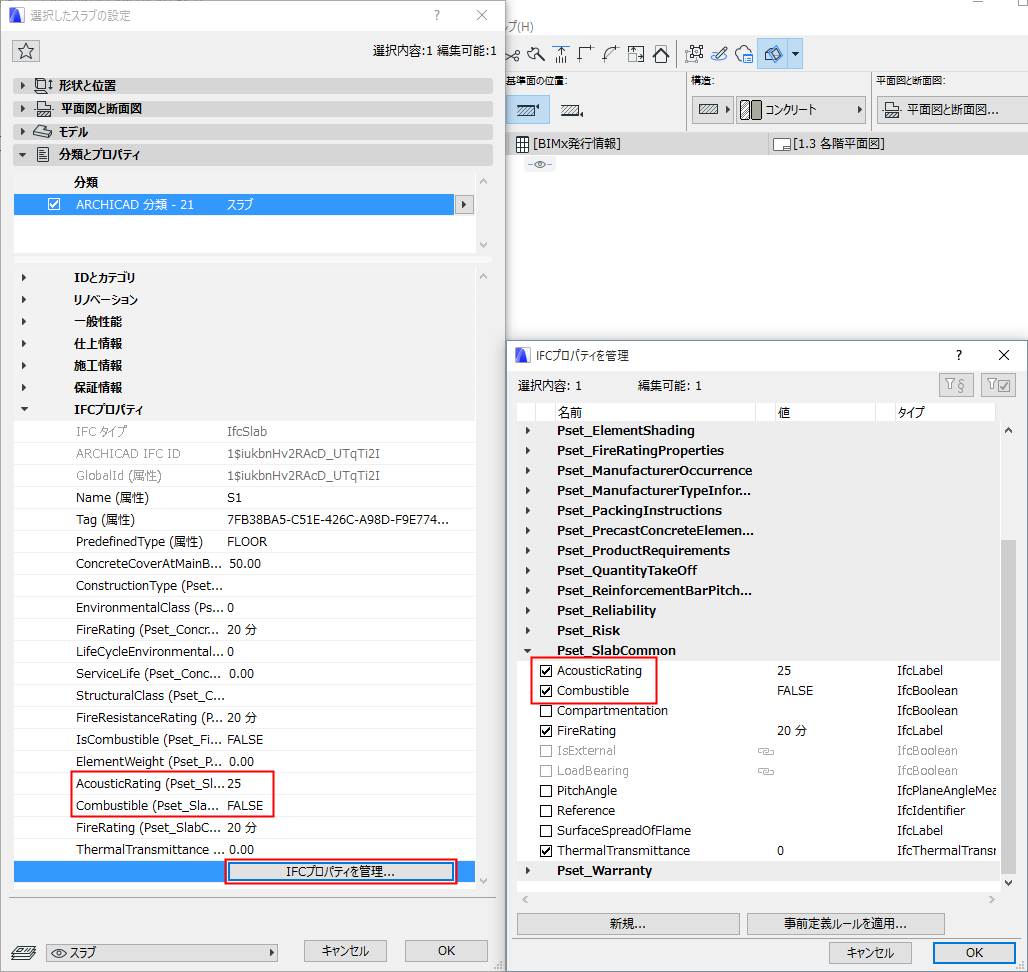This screenshot has height=972, width=1028.
Task: Open the favorites star in slab settings
Action: [x=26, y=50]
